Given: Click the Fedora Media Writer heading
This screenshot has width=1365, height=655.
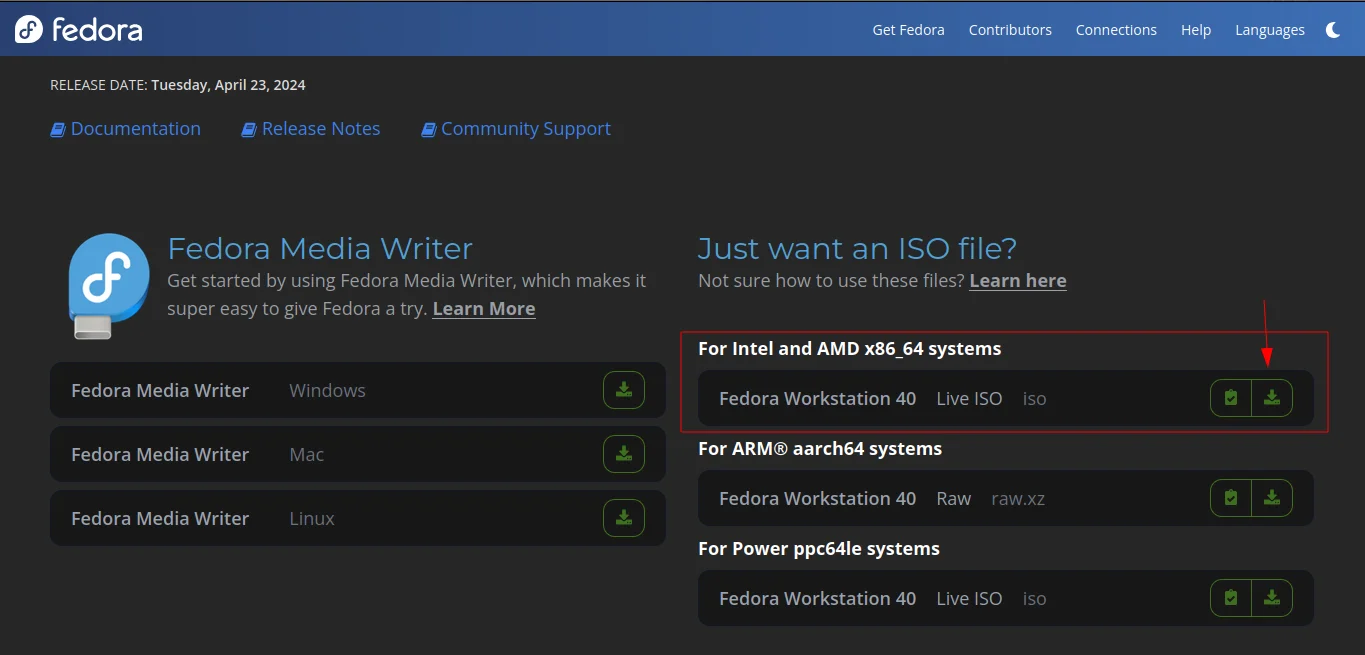Looking at the screenshot, I should (x=320, y=248).
